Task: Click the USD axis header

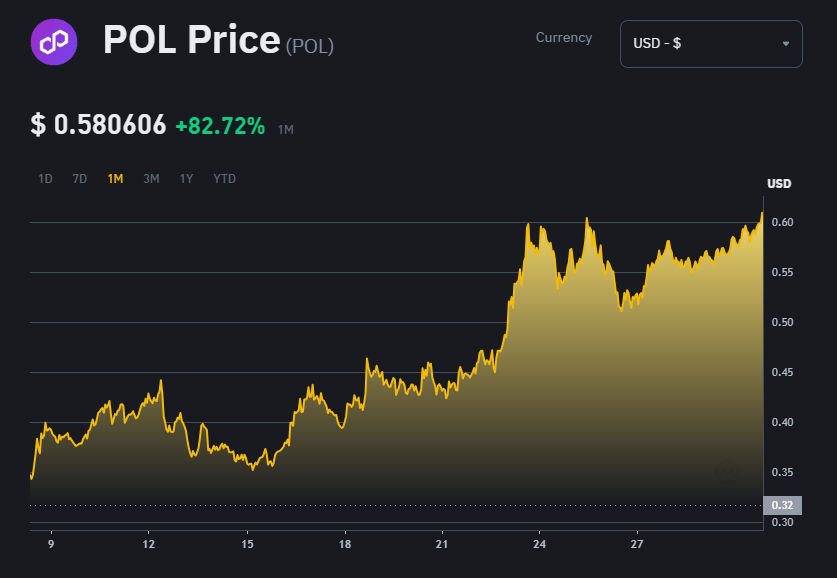Action: pyautogui.click(x=779, y=184)
